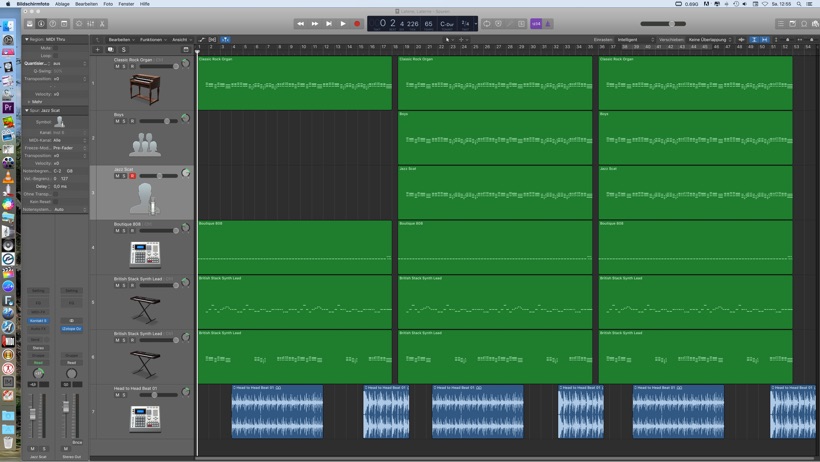Screen dimensions: 820x462
Task: Adjust the Boutique 808 track volume slider
Action: pyautogui.click(x=159, y=231)
